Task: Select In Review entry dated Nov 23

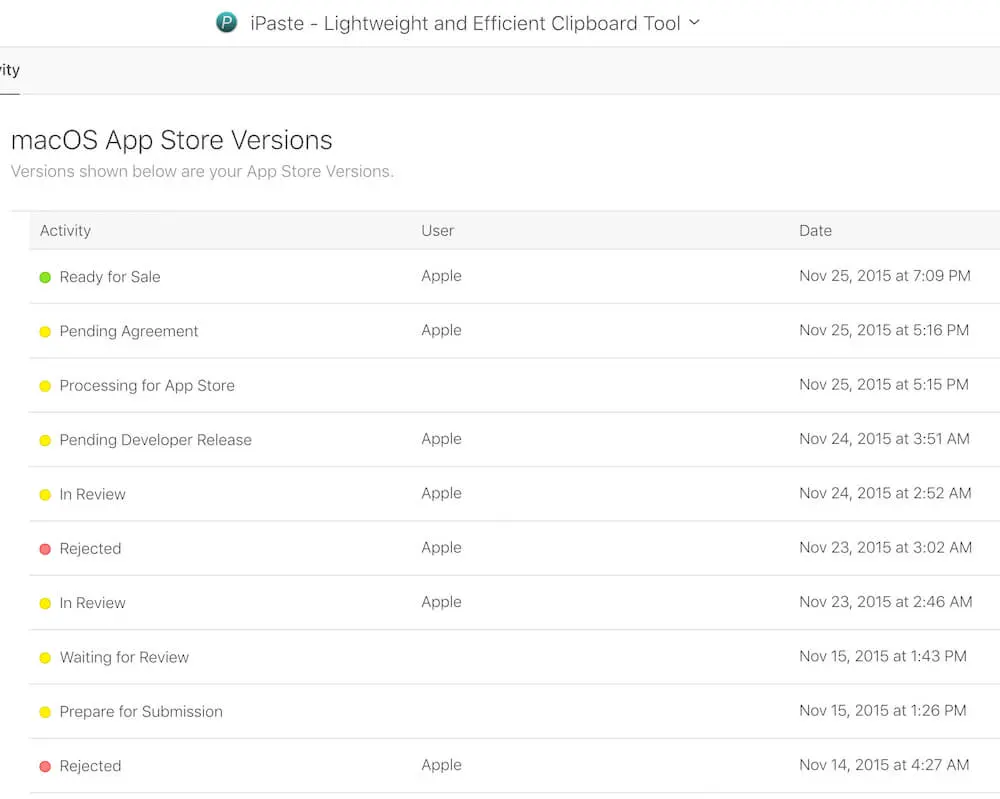Action: (92, 603)
